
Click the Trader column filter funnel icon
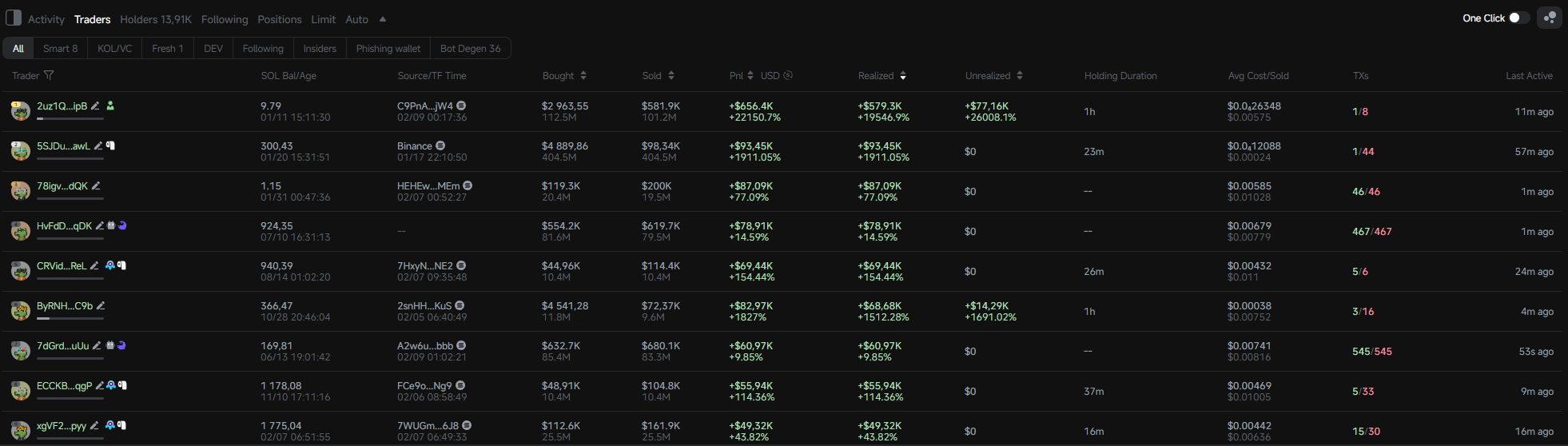click(49, 75)
